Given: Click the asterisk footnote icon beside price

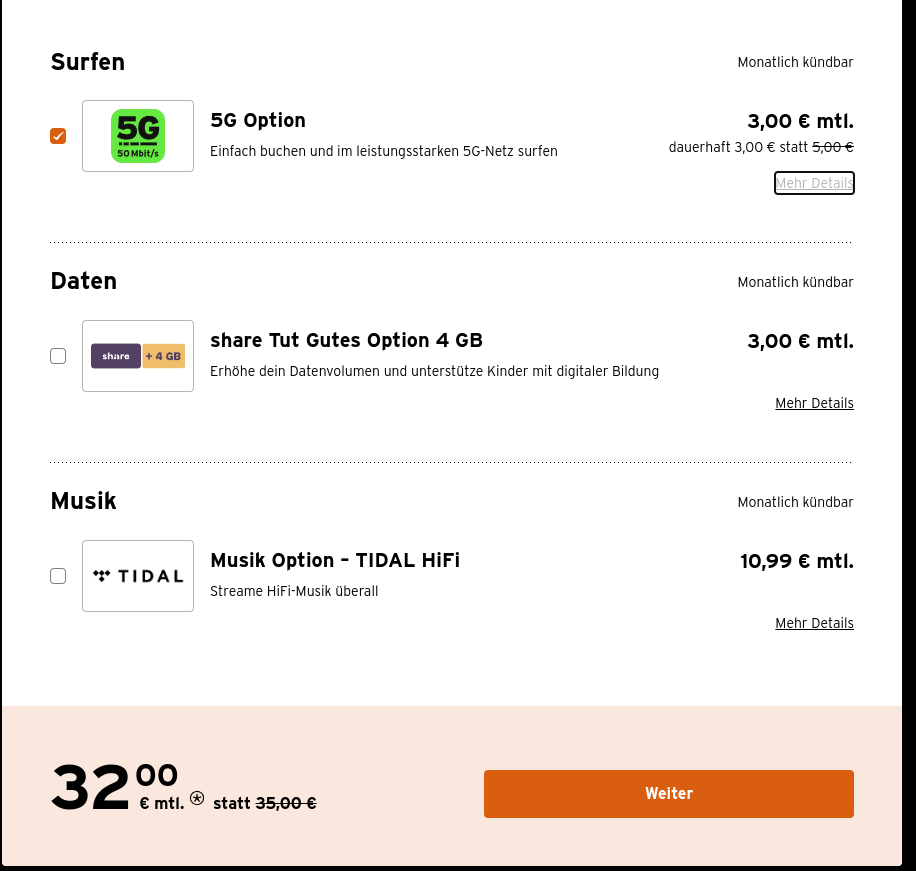Looking at the screenshot, I should point(197,798).
